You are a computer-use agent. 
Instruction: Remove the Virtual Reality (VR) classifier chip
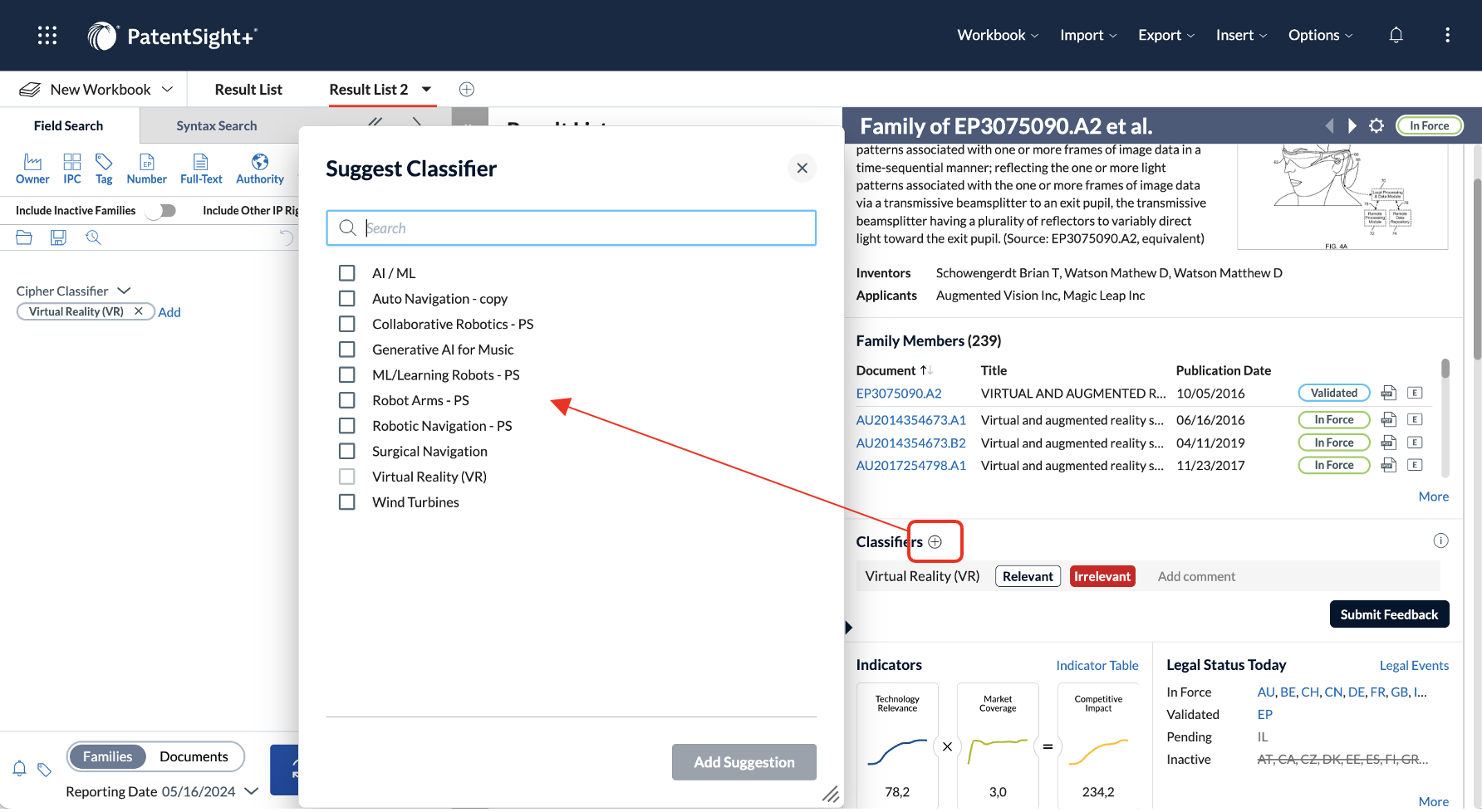[x=139, y=311]
